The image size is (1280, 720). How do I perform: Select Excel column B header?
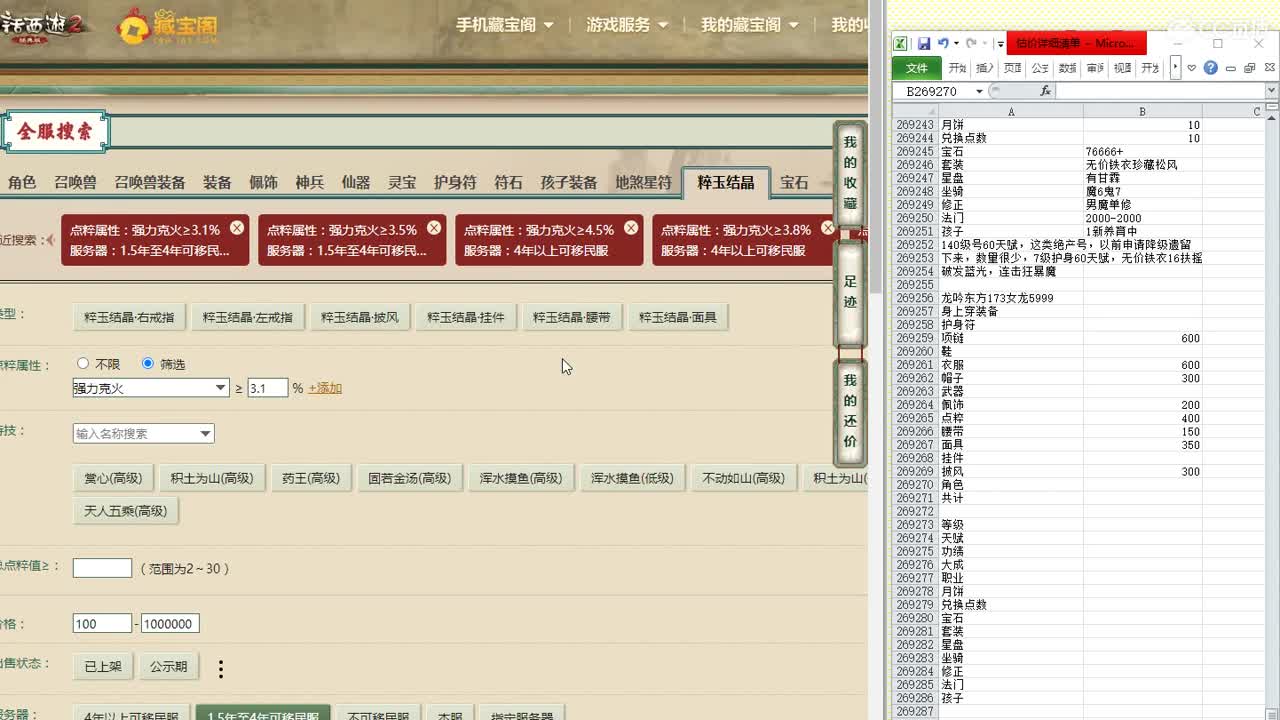(1142, 112)
